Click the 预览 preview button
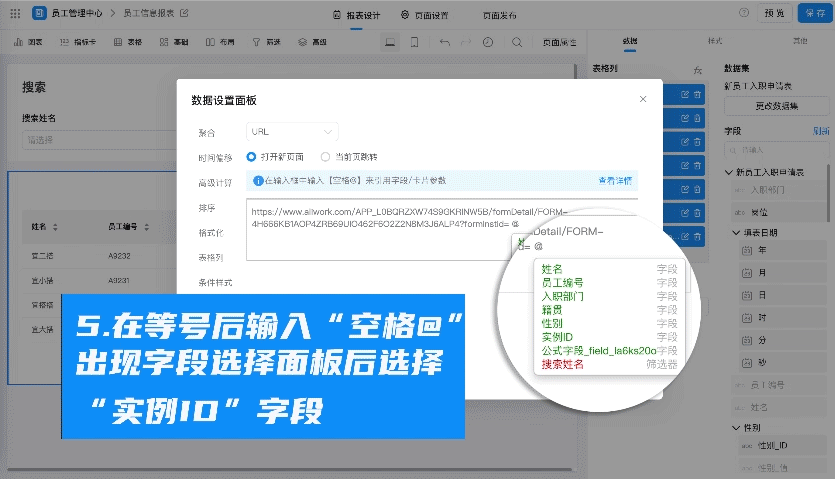The height and width of the screenshot is (479, 835). 774,13
